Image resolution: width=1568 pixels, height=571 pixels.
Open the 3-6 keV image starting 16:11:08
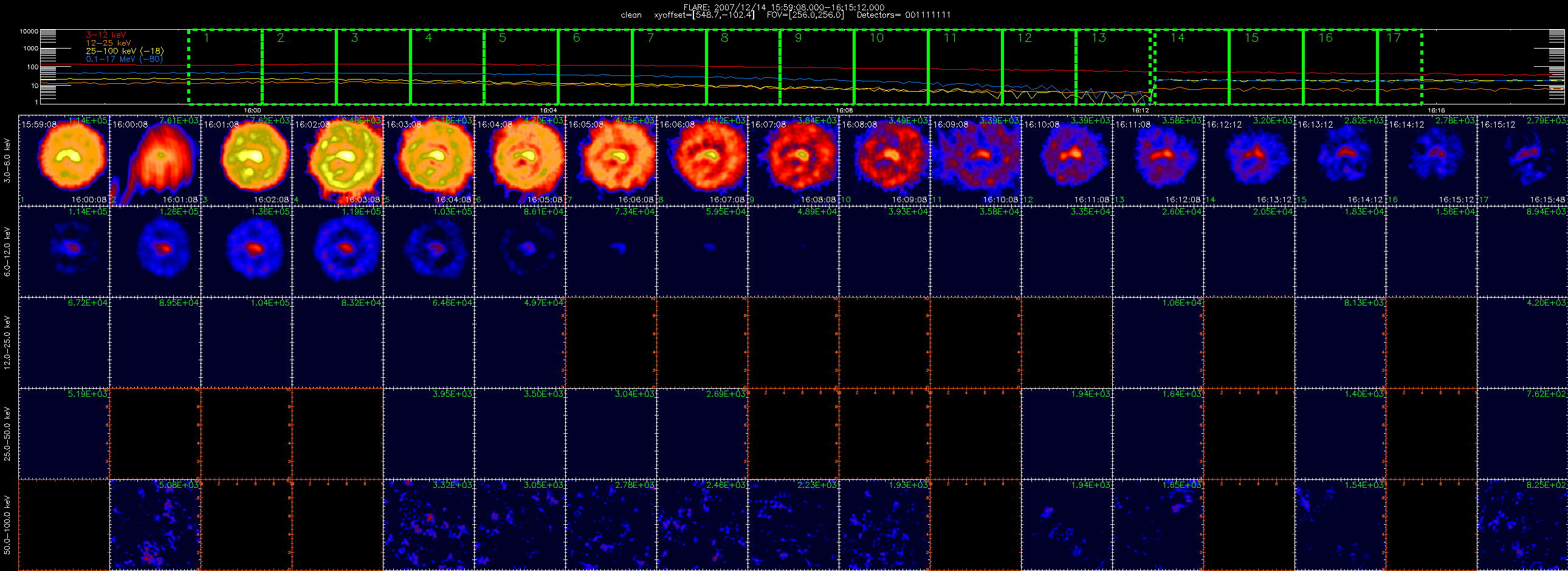[1158, 160]
